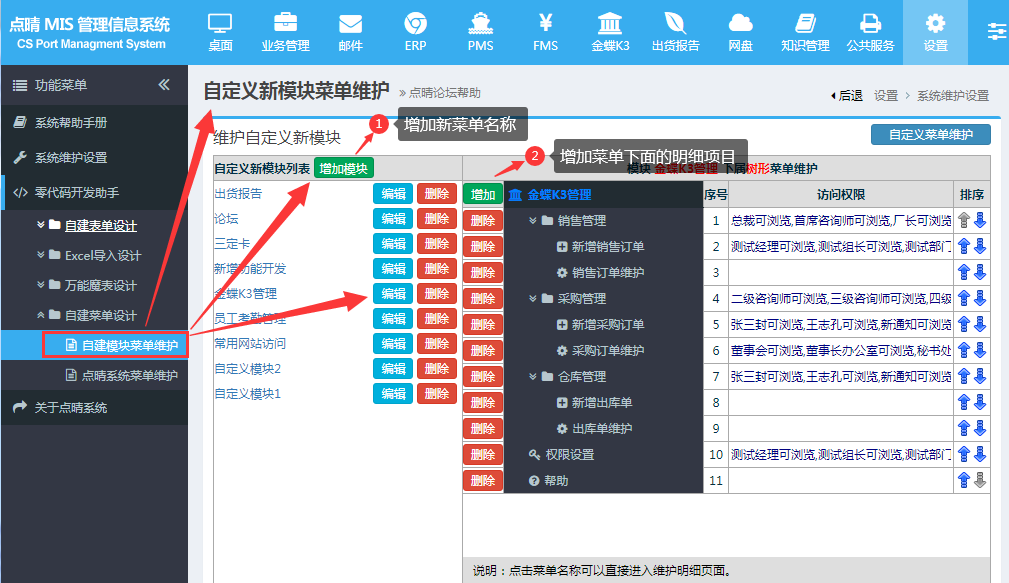
Task: Collapse the 仓库管理 tree folder
Action: [534, 377]
